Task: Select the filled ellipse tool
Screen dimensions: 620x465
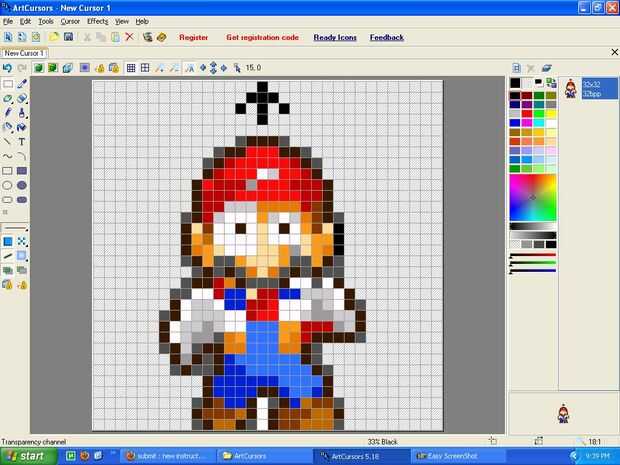Action: click(22, 185)
